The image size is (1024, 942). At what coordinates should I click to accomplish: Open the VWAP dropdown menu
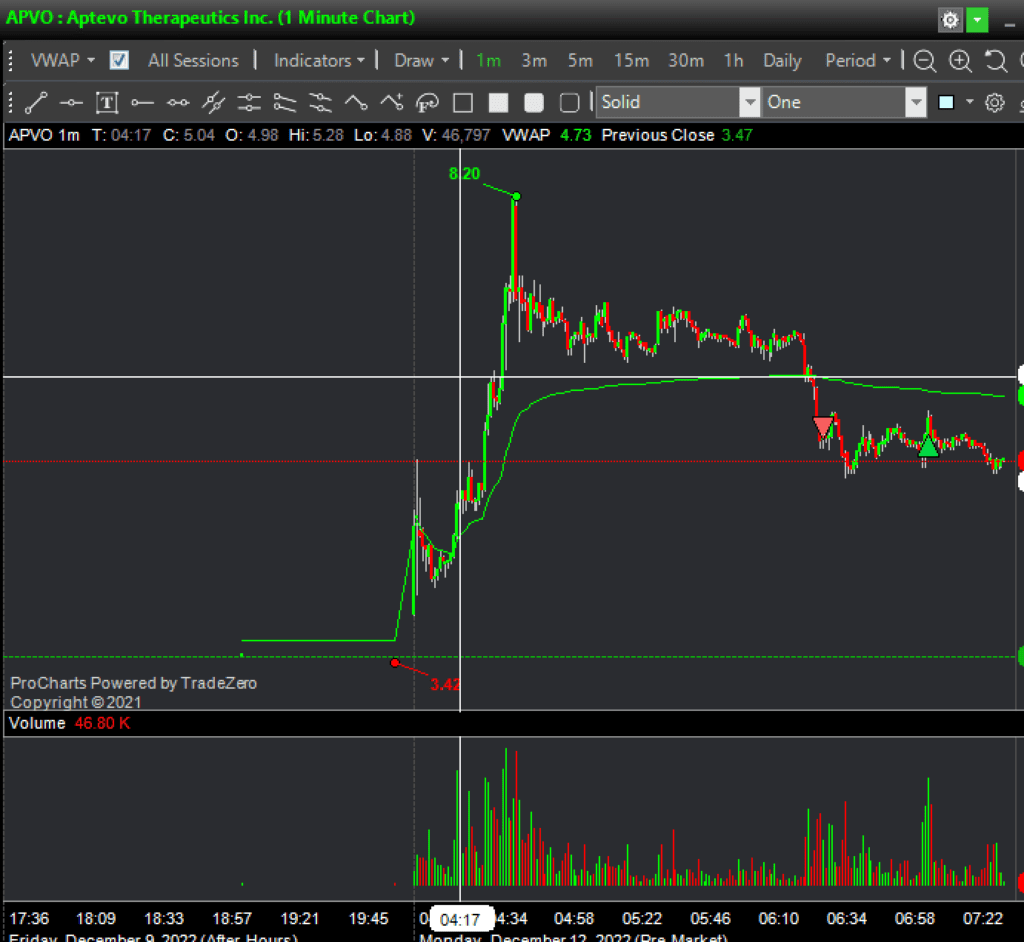coord(63,60)
